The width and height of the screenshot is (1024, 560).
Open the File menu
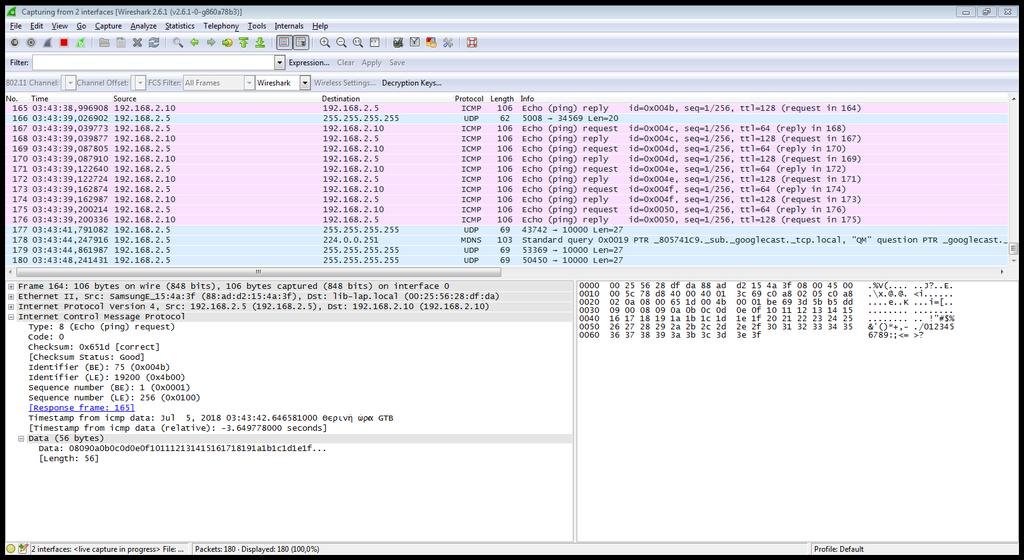[x=16, y=26]
